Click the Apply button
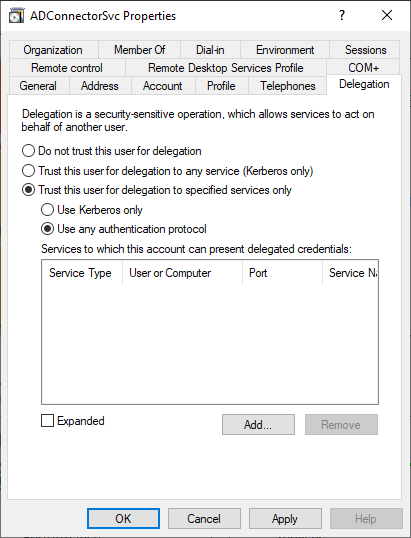The width and height of the screenshot is (411, 538). point(285,518)
